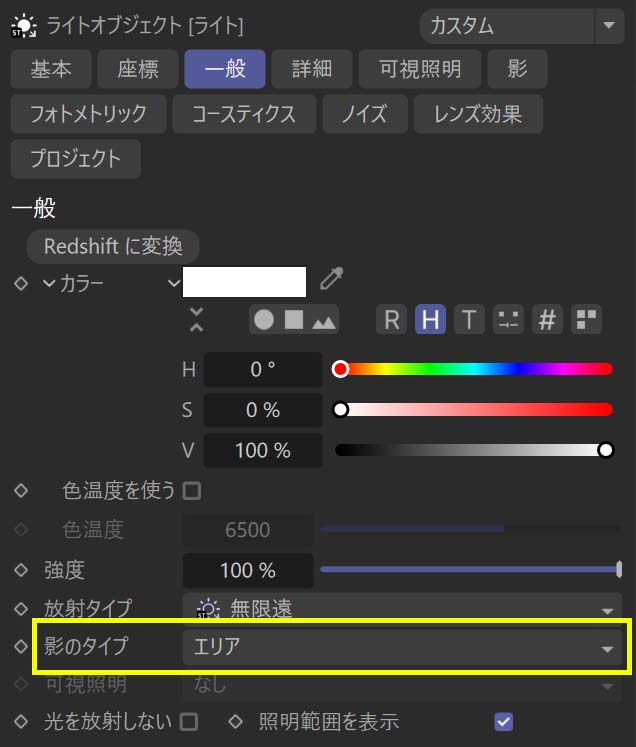The height and width of the screenshot is (747, 636).
Task: Uncheck the 照明範囲を表示 checkbox
Action: (x=504, y=722)
